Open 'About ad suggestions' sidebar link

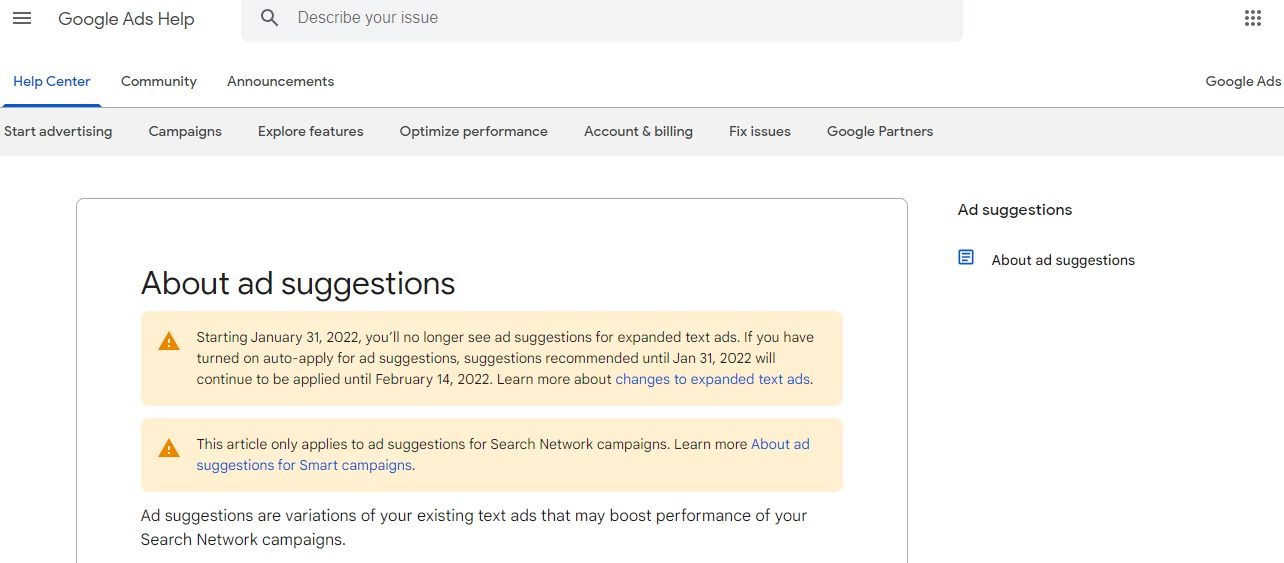[x=1063, y=260]
